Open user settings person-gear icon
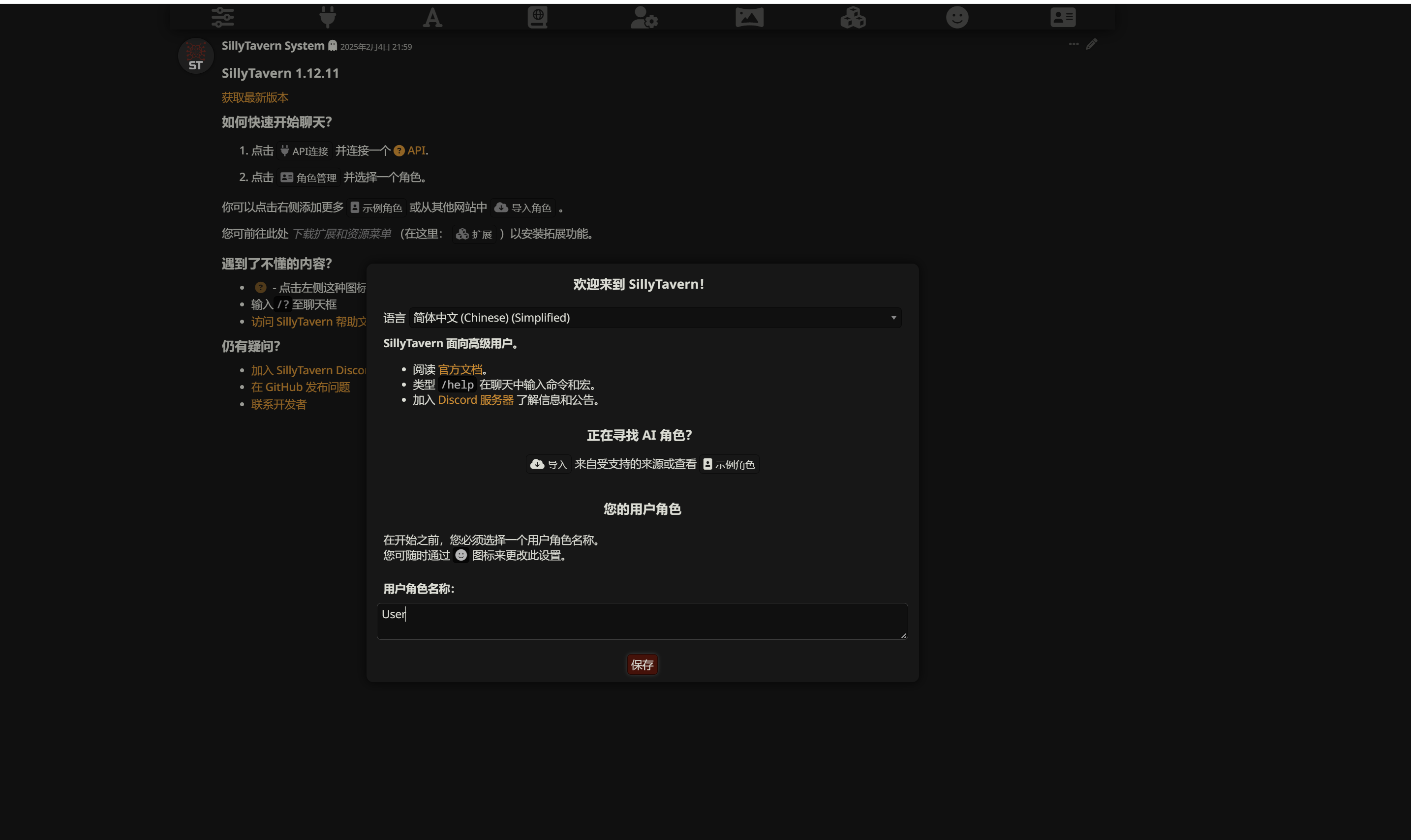This screenshot has width=1411, height=840. (644, 18)
